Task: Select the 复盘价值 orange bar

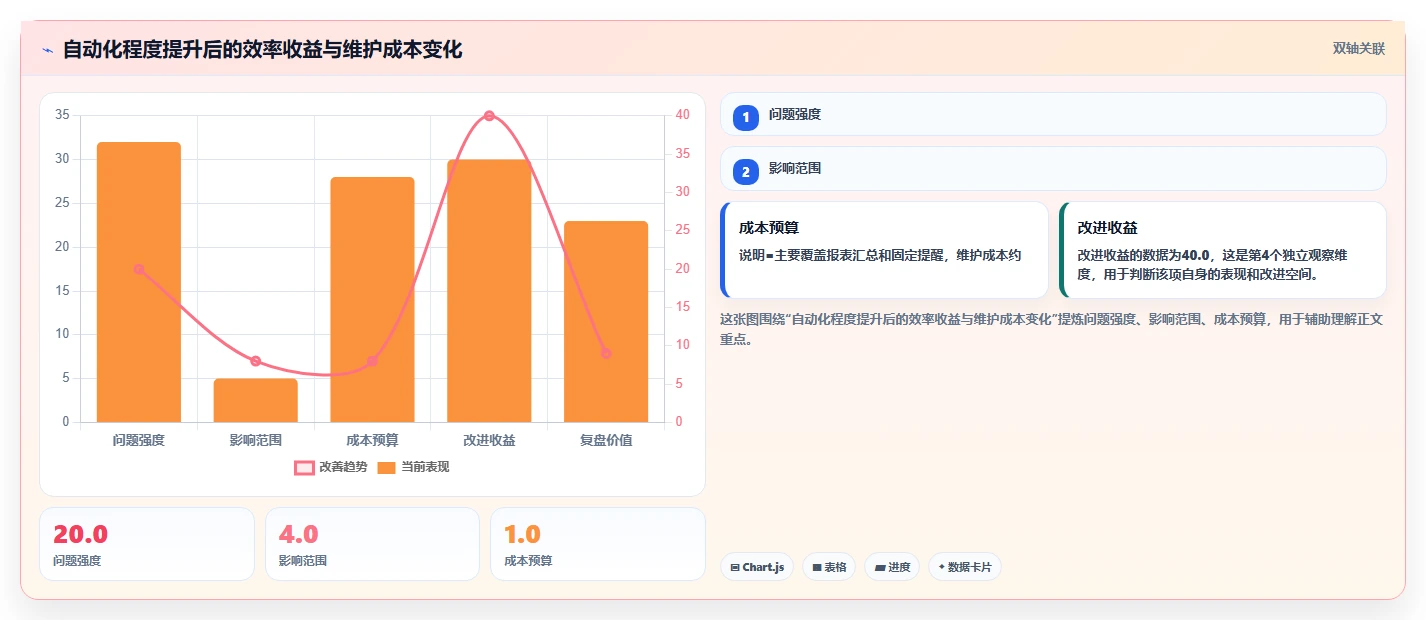Action: [606, 321]
